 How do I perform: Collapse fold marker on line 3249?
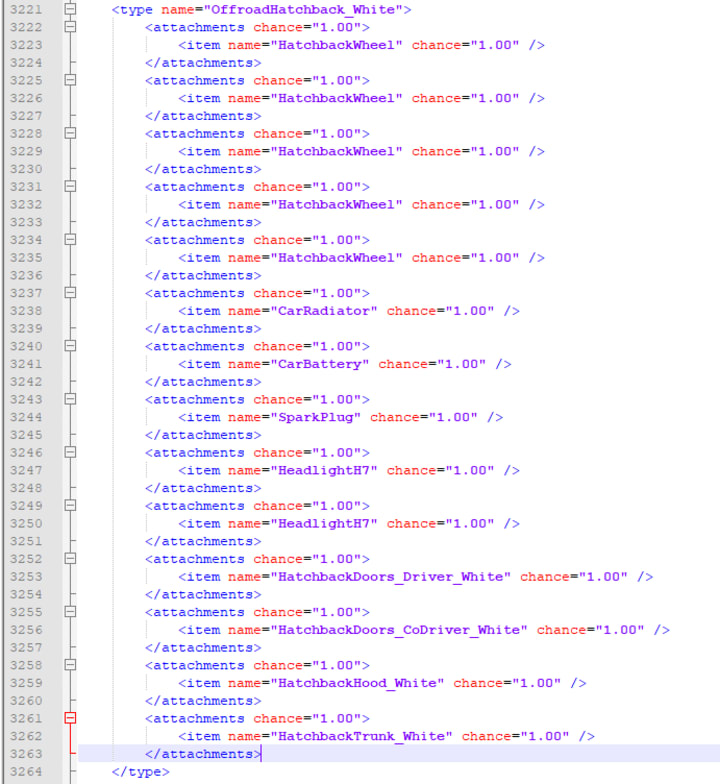(x=70, y=505)
